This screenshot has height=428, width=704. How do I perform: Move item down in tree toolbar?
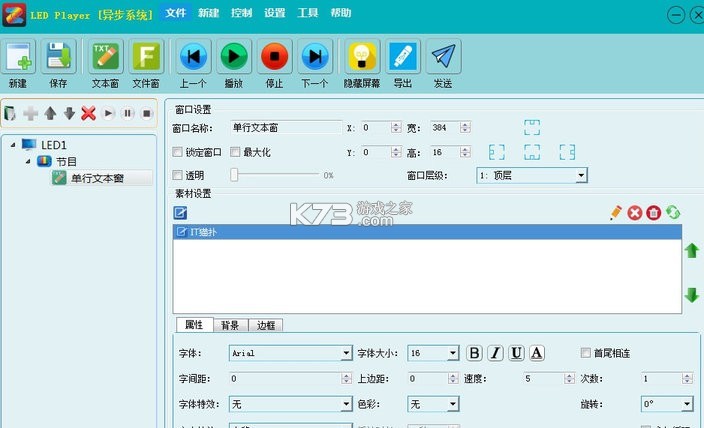[69, 113]
